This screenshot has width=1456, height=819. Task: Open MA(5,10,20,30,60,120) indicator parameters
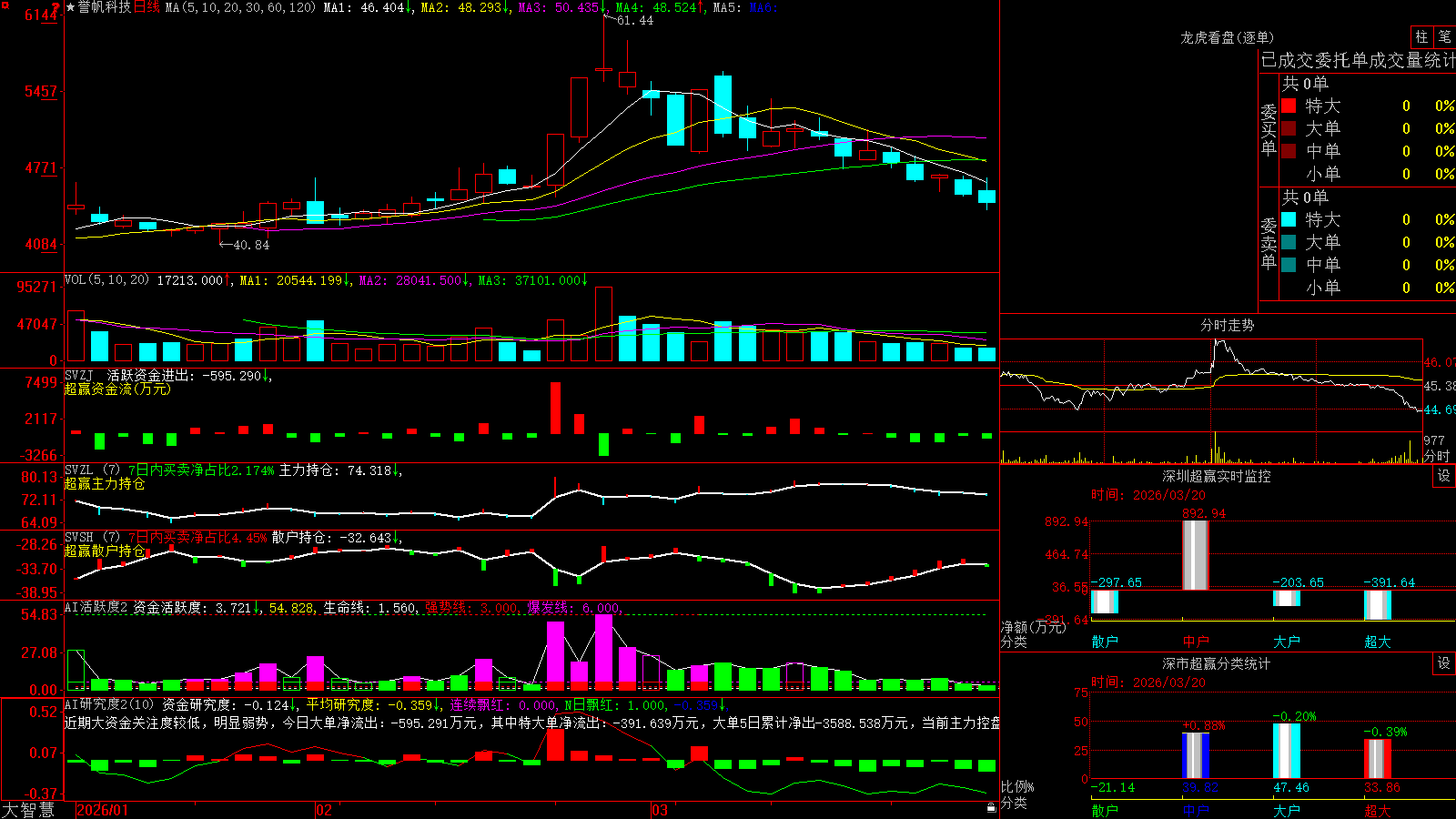(x=239, y=7)
